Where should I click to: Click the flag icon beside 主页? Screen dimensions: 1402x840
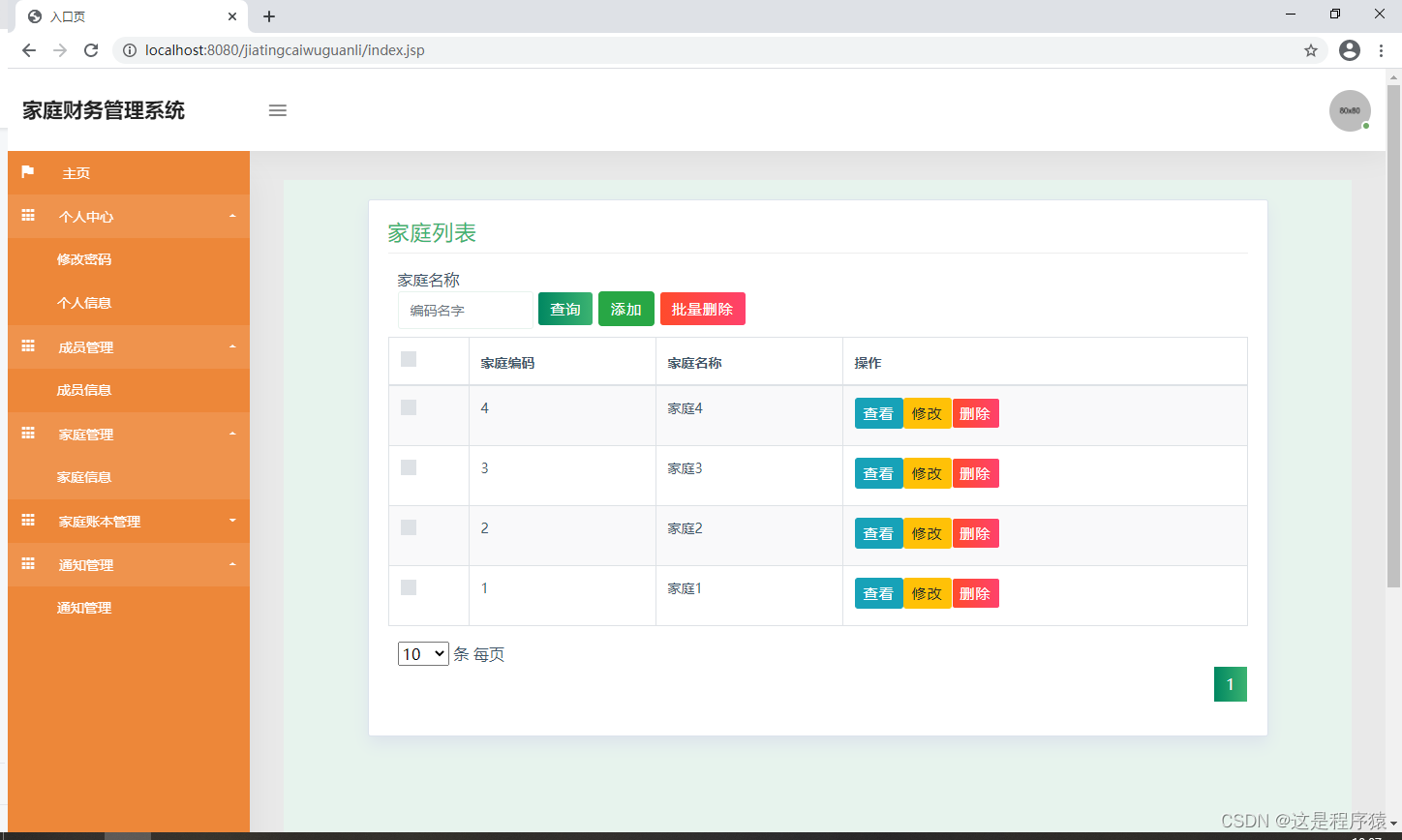click(28, 172)
